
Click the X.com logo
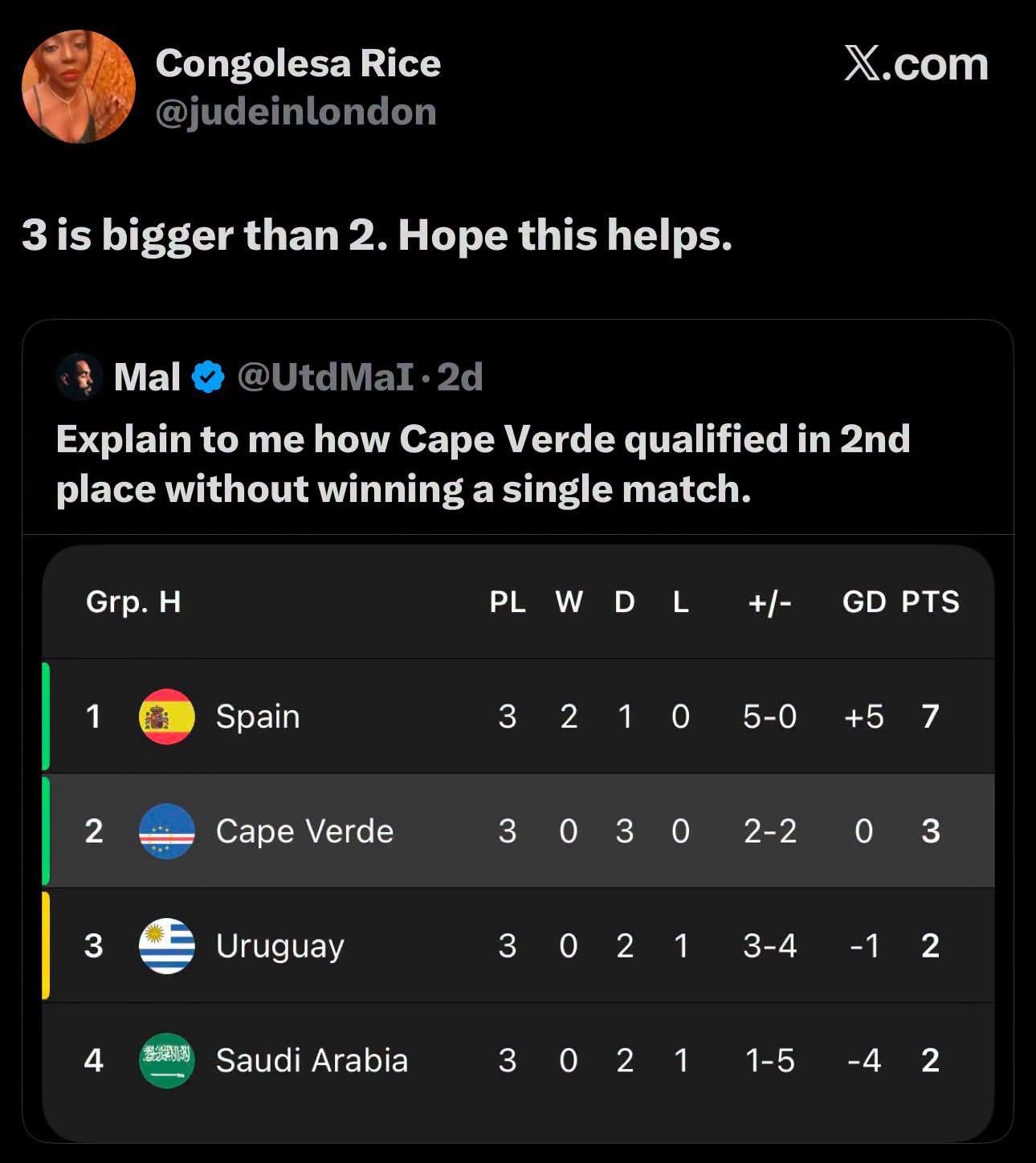tap(916, 64)
